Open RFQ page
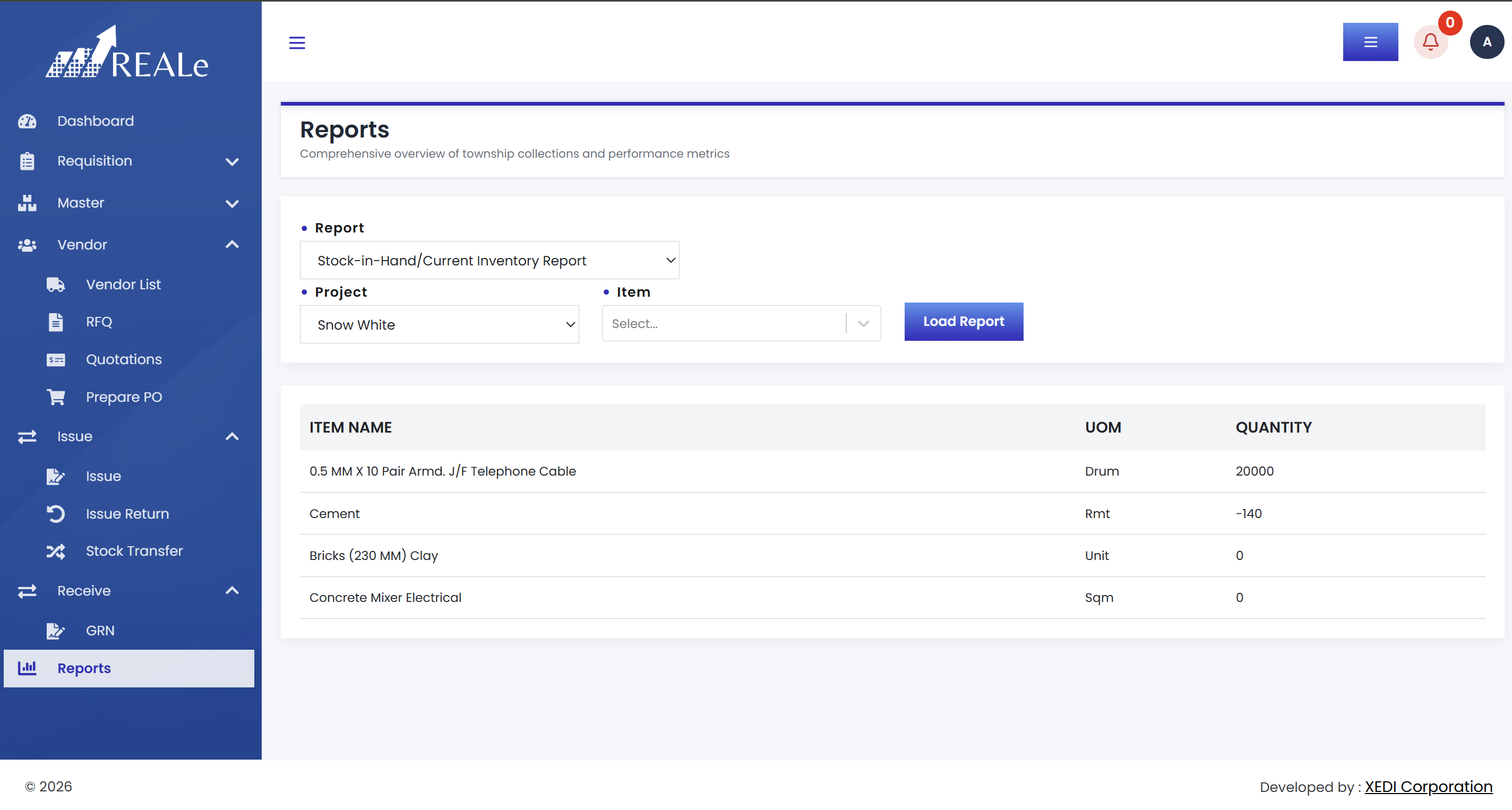The image size is (1512, 810). pos(99,322)
